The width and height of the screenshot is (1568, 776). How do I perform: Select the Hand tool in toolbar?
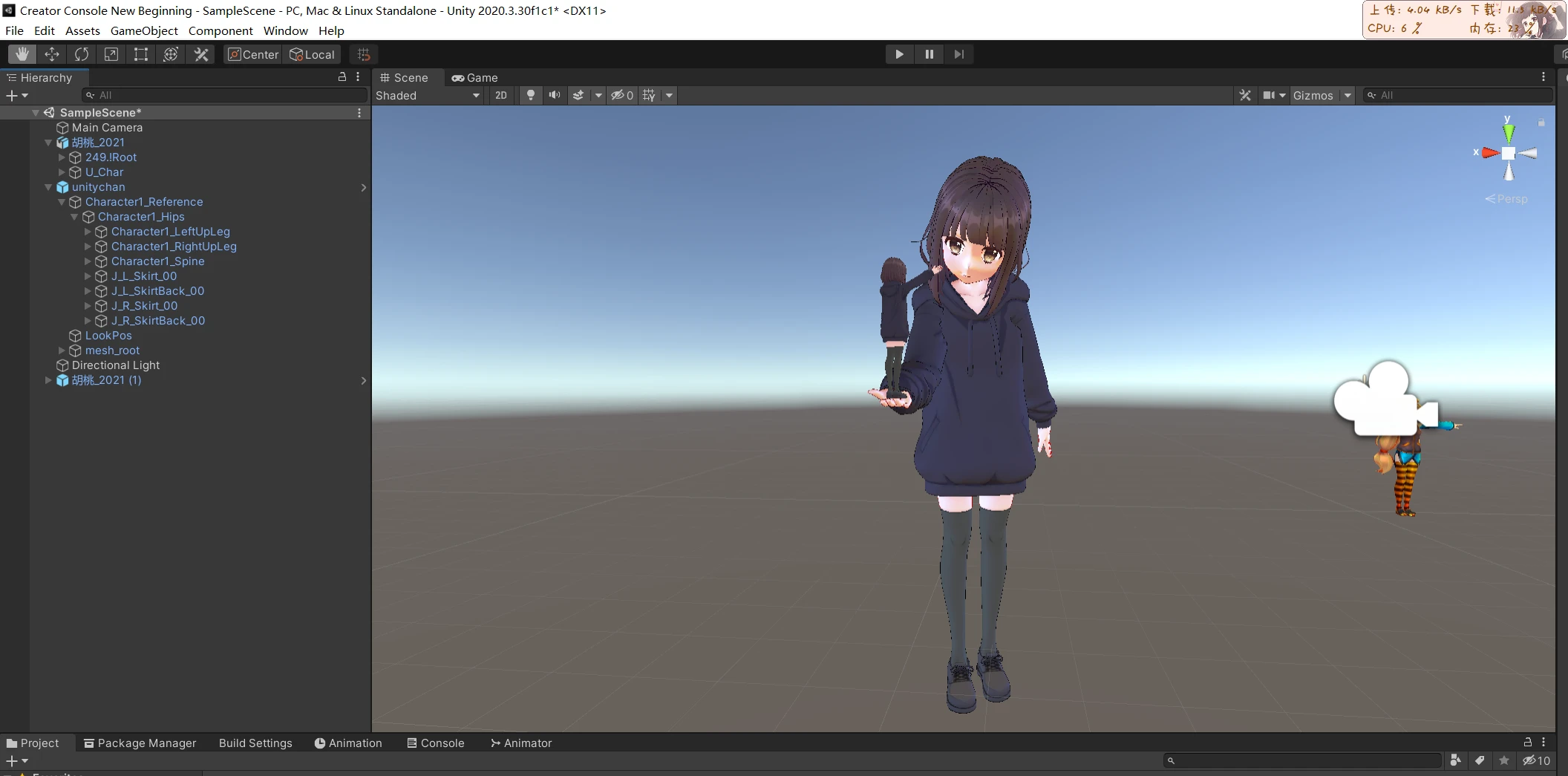pyautogui.click(x=22, y=54)
